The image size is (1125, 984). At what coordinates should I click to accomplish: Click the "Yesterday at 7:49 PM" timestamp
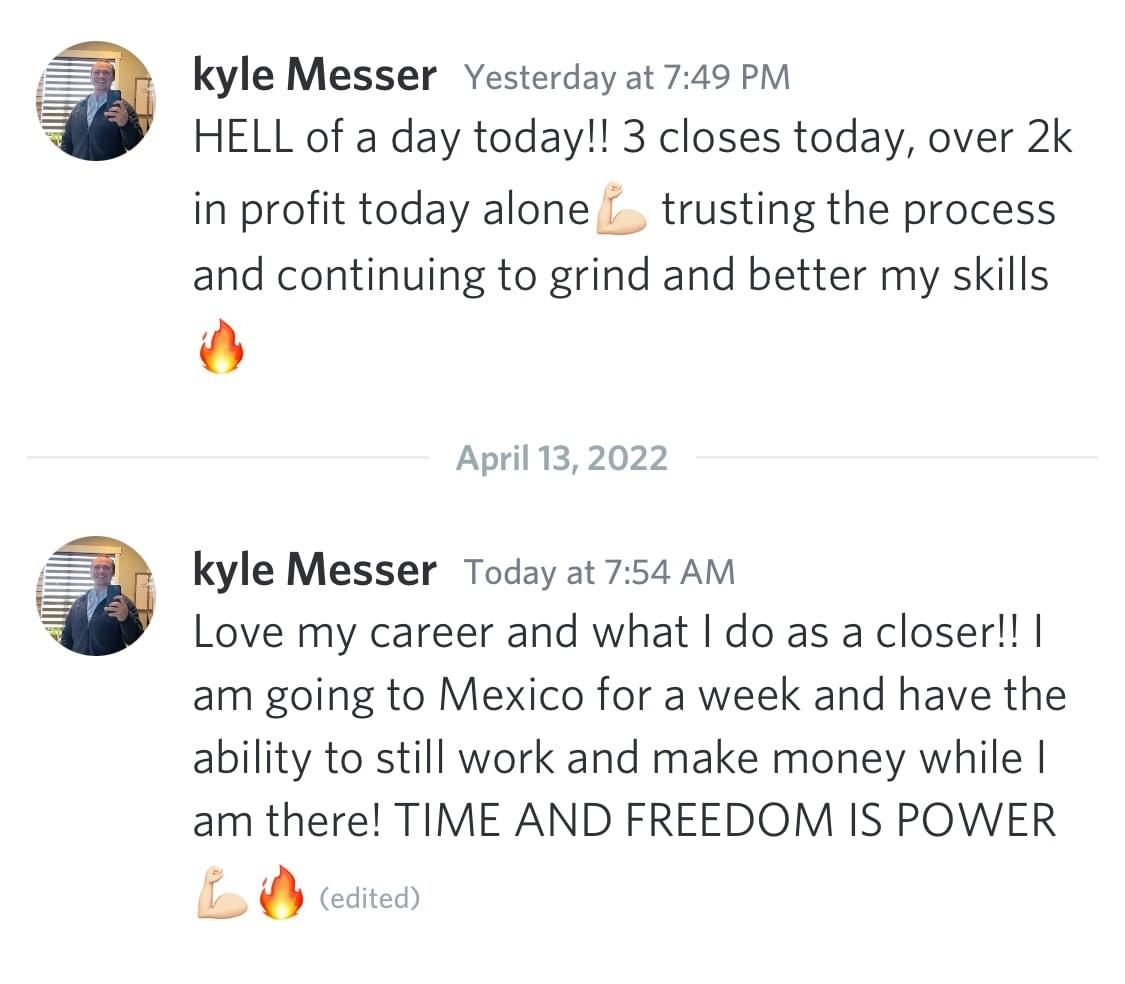(627, 77)
